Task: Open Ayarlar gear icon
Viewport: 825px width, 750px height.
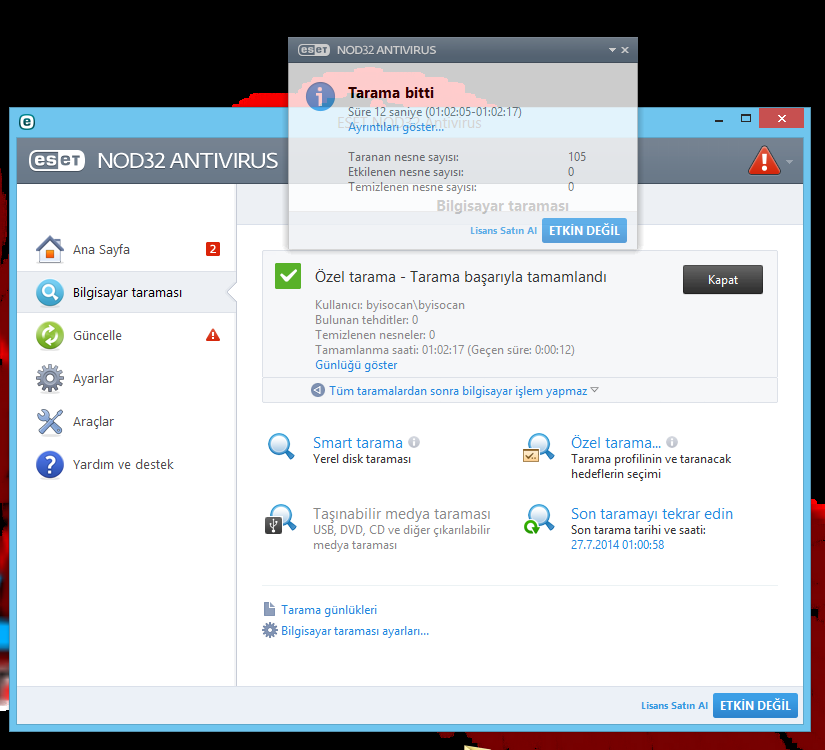Action: 49,378
